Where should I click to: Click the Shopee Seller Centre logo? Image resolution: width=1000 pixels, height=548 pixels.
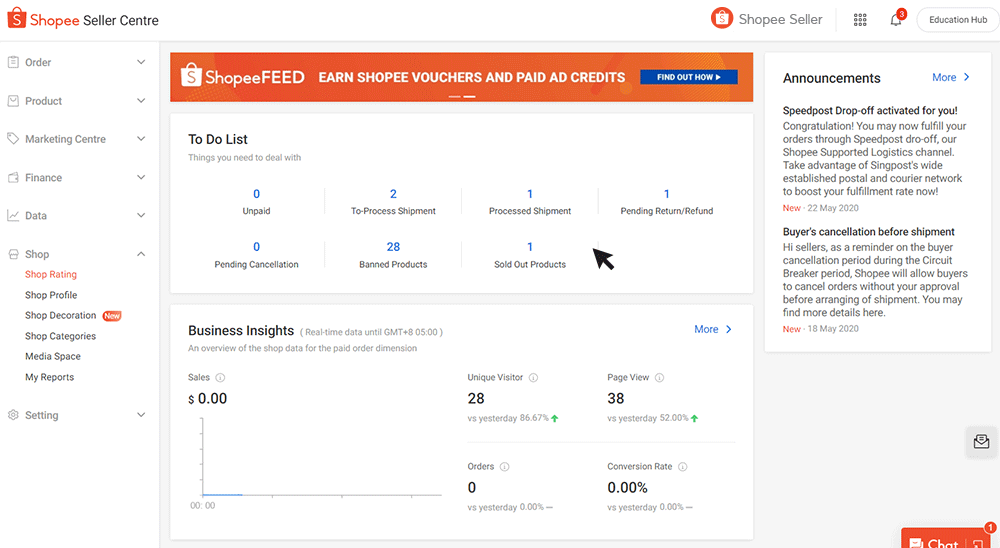pos(83,20)
